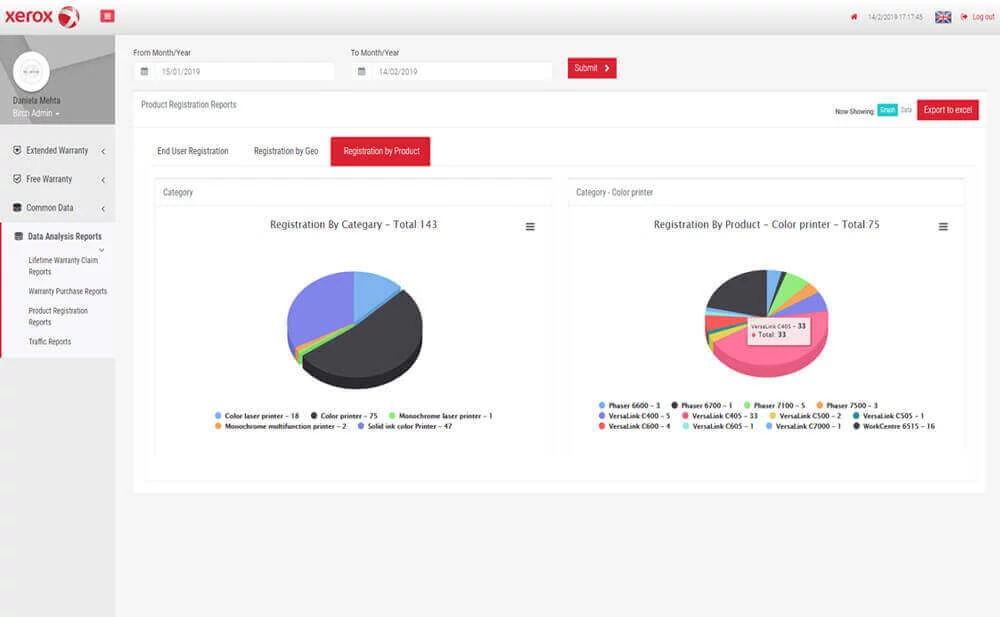Toggle Color printer - 75 legend item

[344, 416]
